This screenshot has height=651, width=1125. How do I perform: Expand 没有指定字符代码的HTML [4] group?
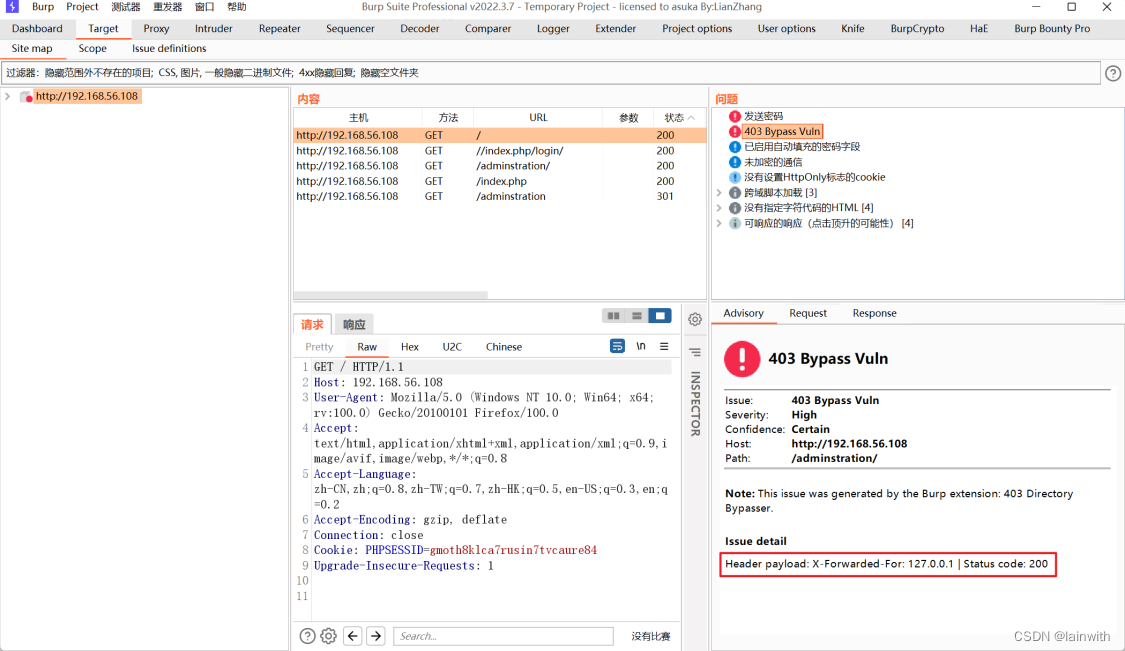(x=719, y=207)
